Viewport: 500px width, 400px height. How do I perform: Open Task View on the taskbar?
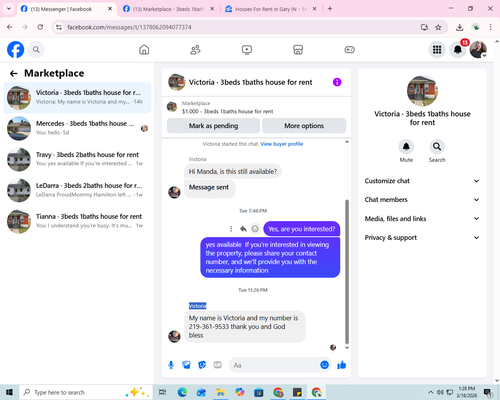point(162,392)
